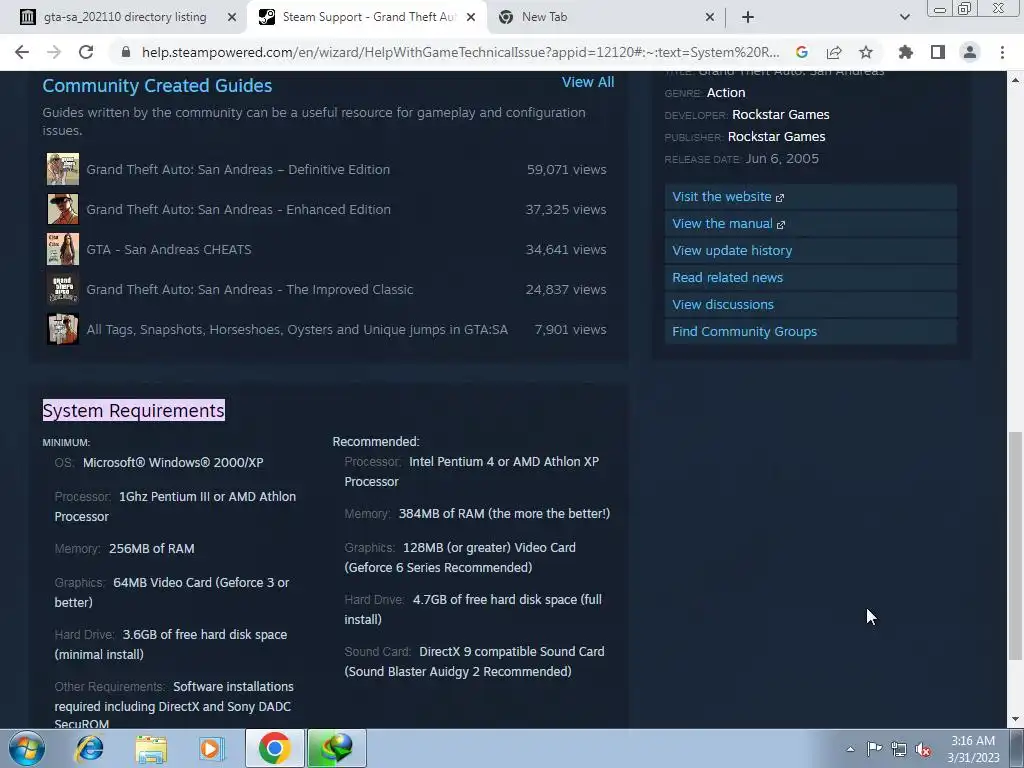
Task: Click the muted volume tray icon
Action: click(x=923, y=749)
